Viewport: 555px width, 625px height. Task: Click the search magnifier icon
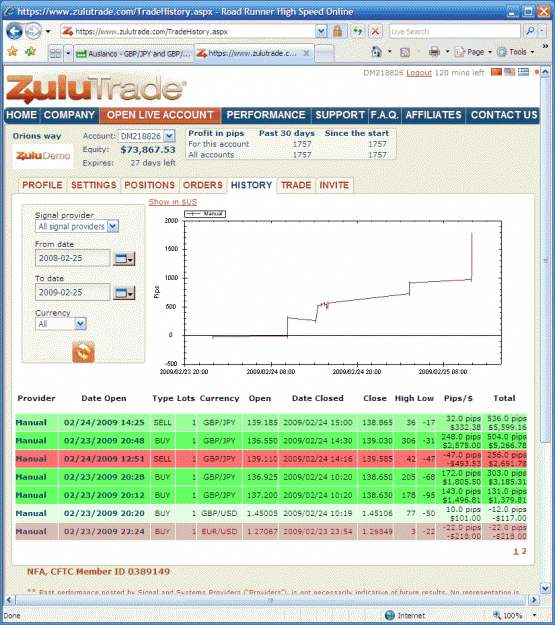coord(530,31)
